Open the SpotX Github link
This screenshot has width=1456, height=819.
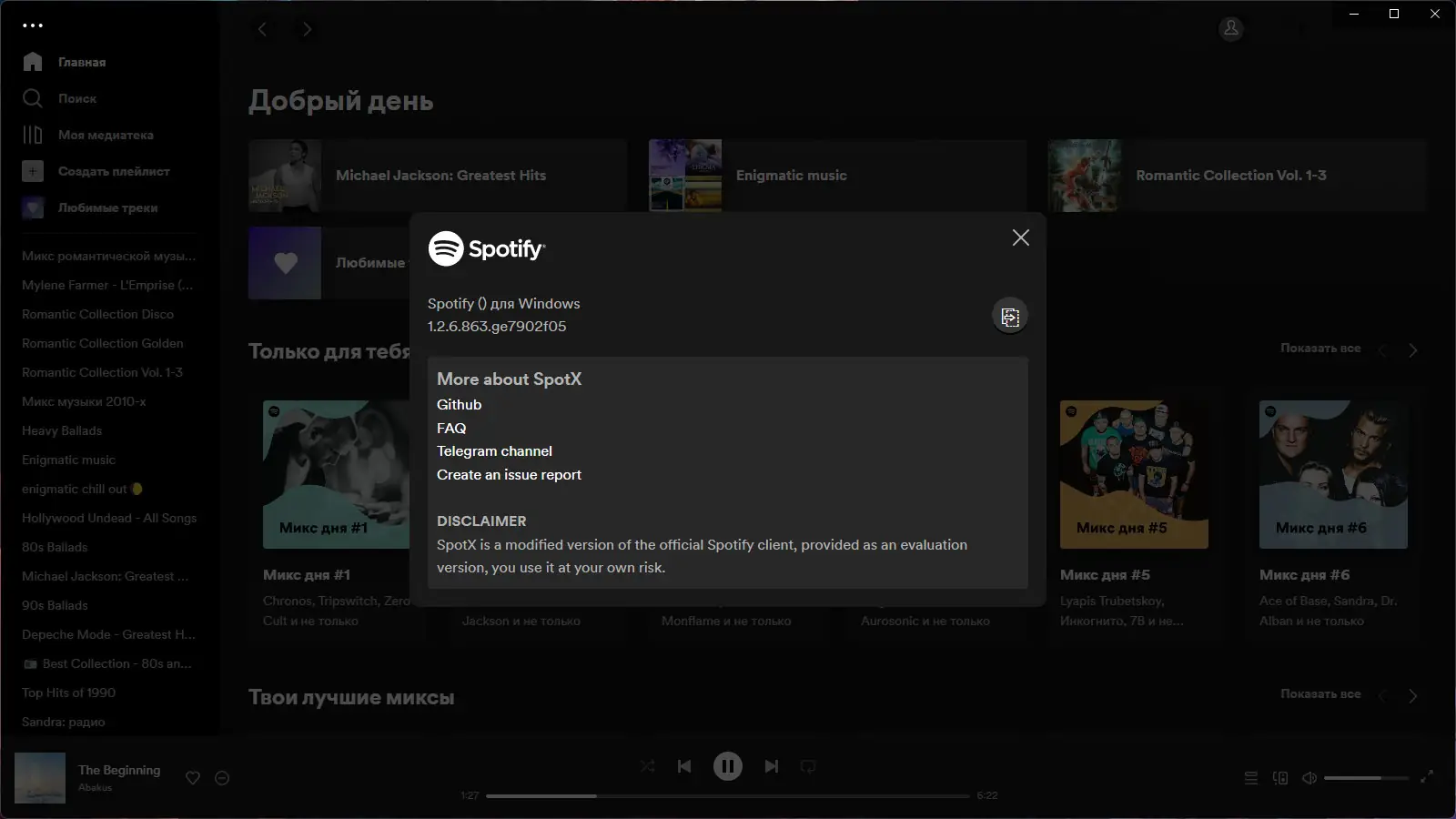tap(459, 405)
